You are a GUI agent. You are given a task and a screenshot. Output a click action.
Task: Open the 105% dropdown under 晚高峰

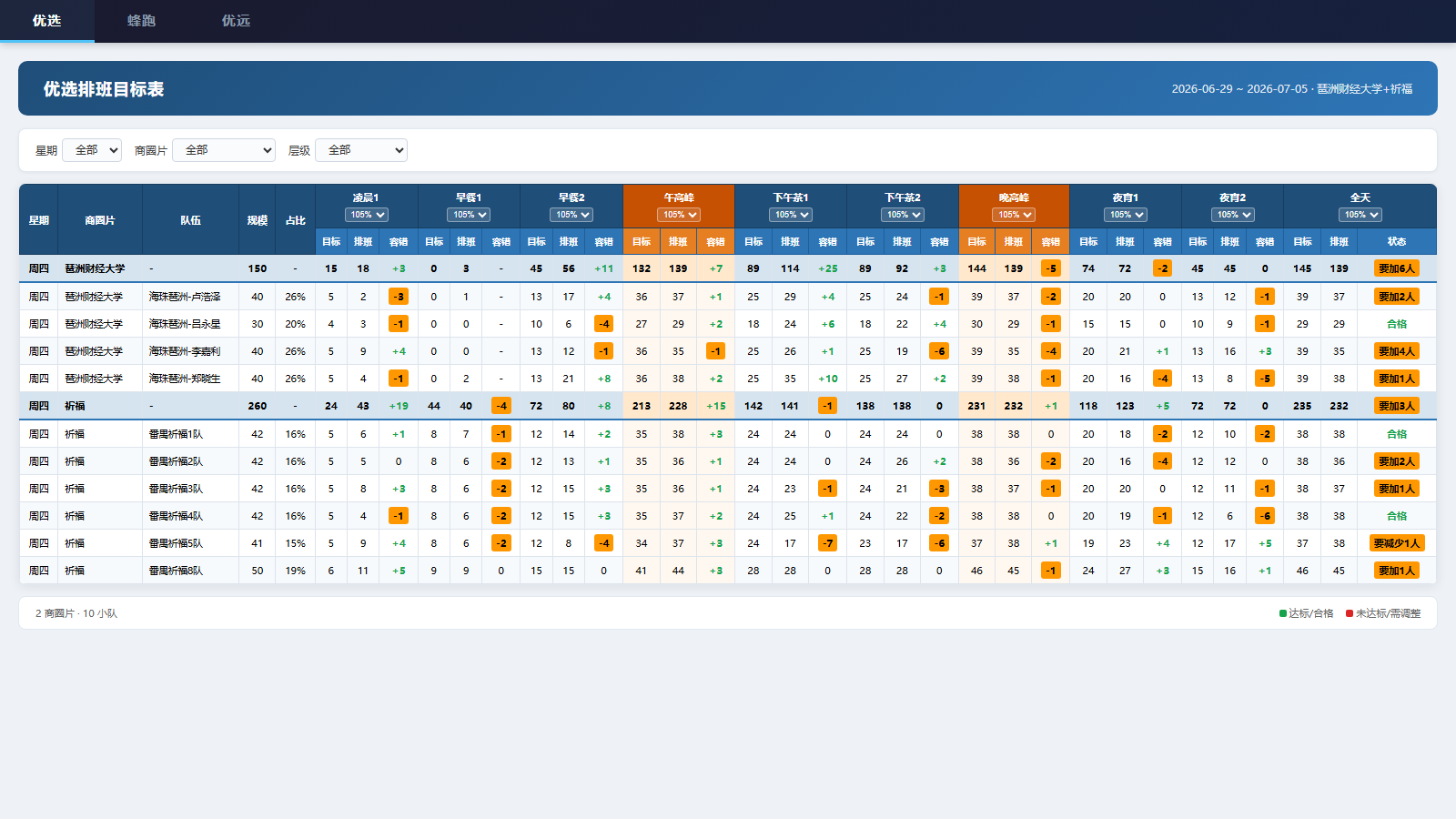1014,215
